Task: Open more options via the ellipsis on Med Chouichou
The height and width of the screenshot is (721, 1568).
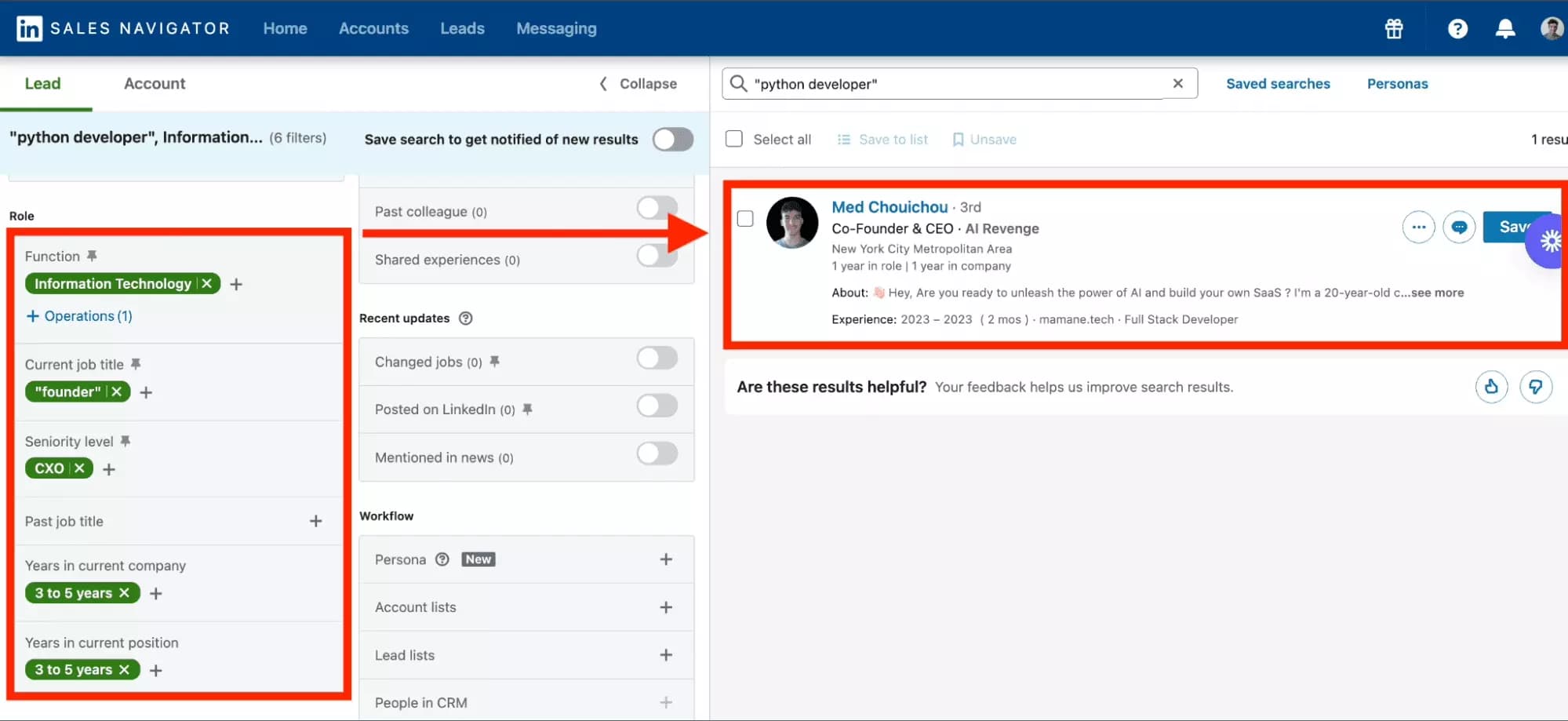Action: [x=1418, y=227]
